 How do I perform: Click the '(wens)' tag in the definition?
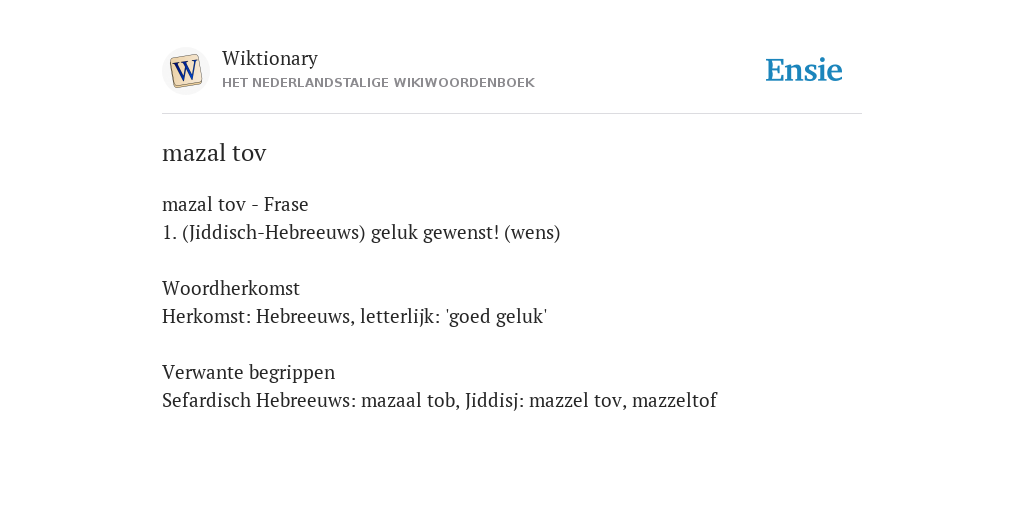532,233
